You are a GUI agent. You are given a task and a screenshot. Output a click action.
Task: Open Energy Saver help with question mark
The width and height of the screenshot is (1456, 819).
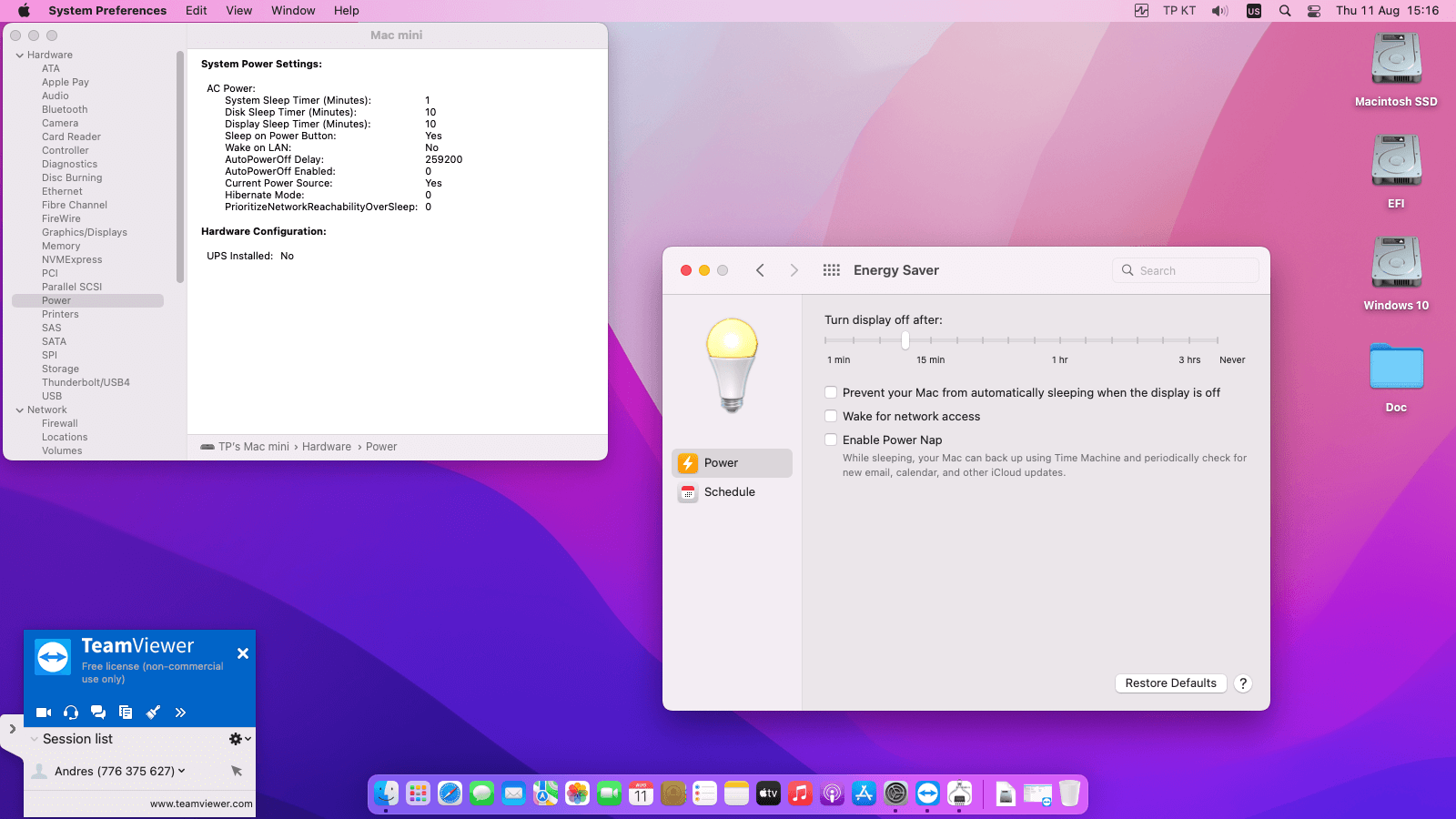pyautogui.click(x=1243, y=683)
